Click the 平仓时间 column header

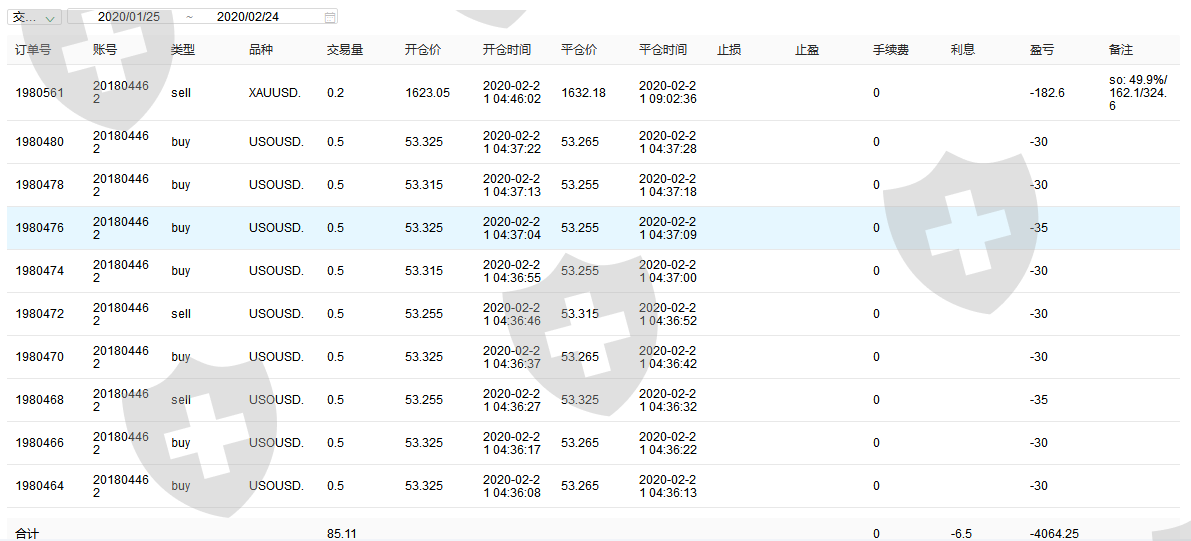[663, 49]
